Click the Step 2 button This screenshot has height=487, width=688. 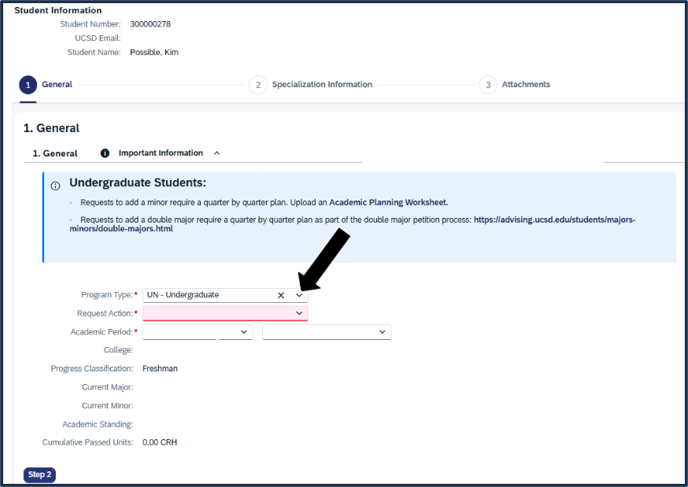(39, 474)
